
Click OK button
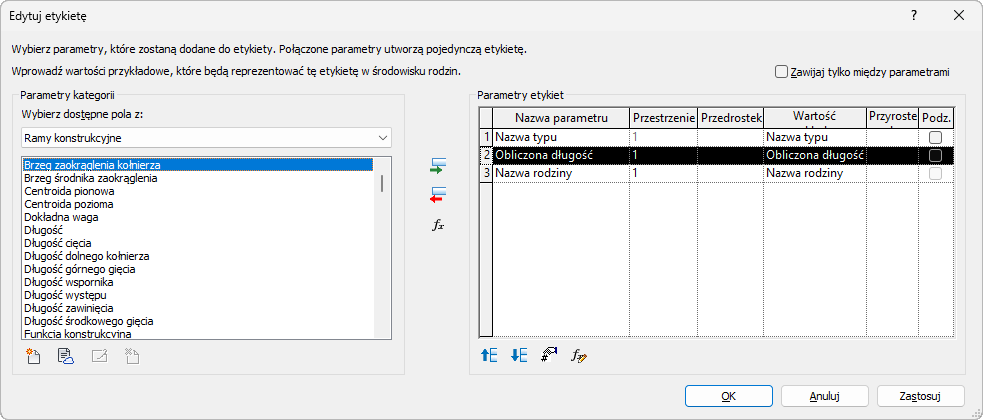point(729,396)
